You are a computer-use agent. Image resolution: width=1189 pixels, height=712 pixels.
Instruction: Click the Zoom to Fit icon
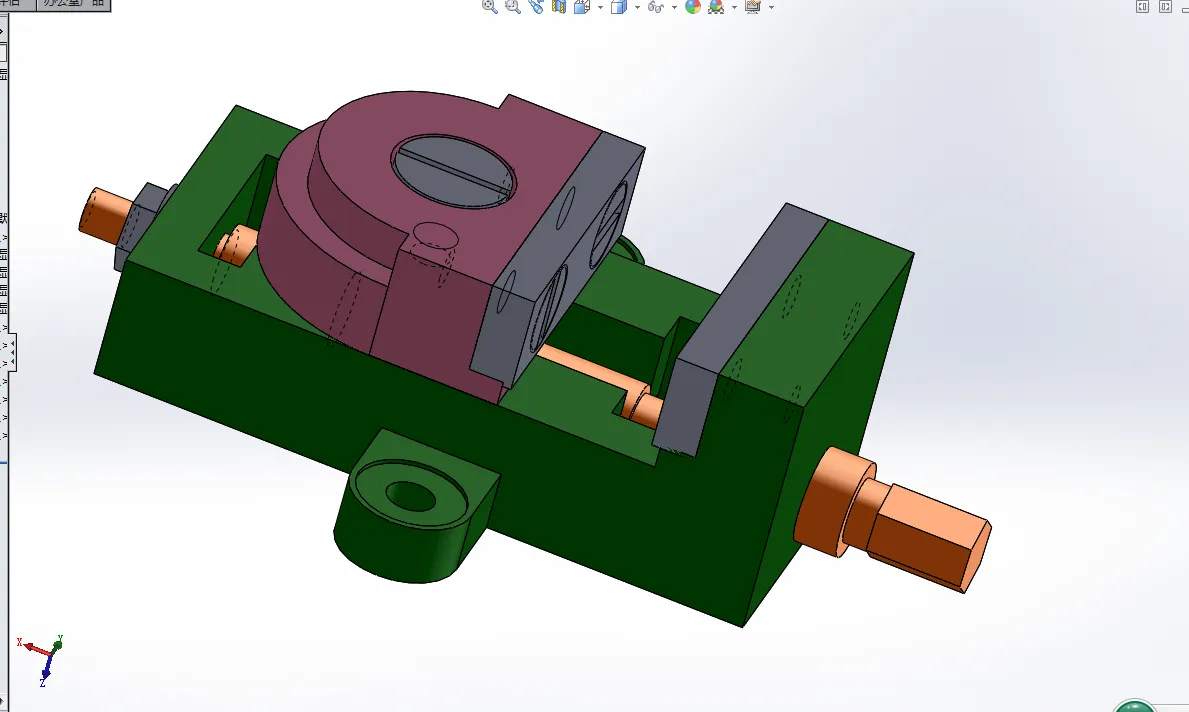(490, 7)
